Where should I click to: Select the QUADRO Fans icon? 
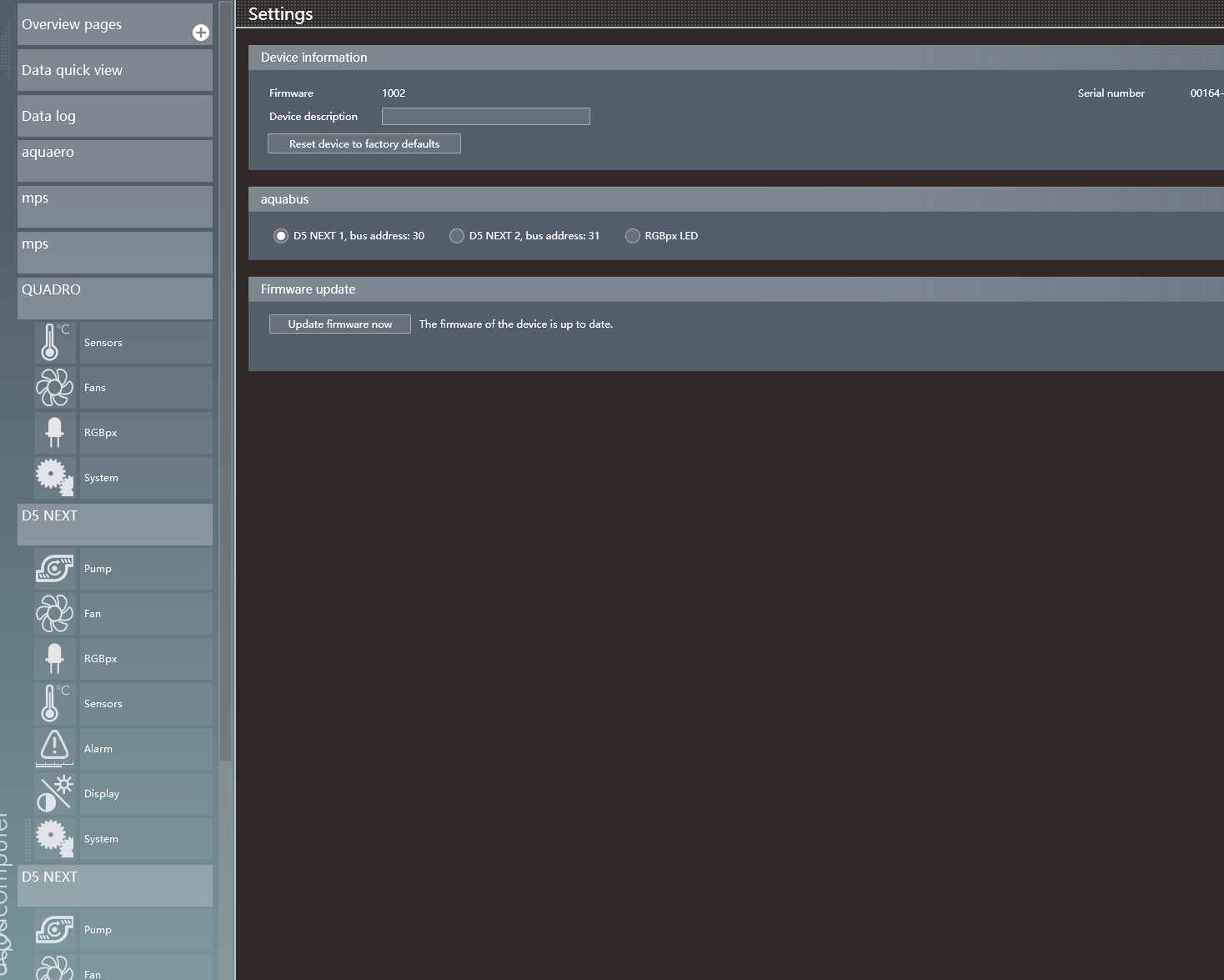pos(54,387)
